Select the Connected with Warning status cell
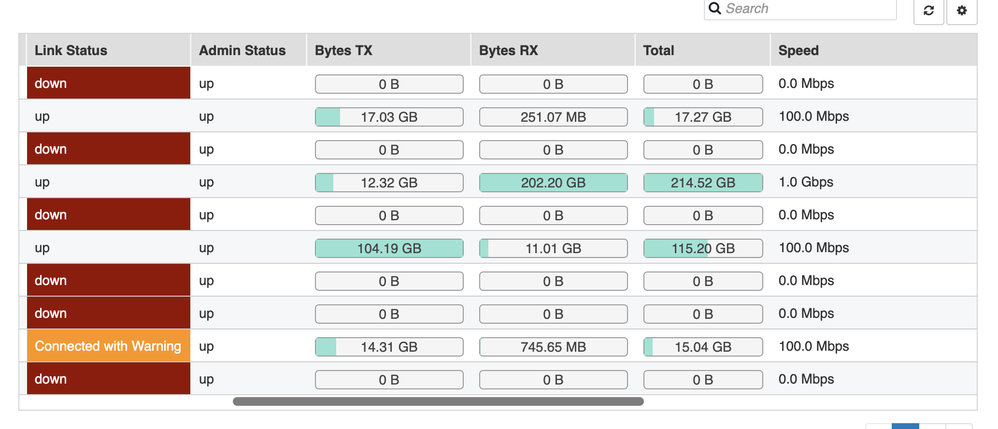Screen dimensions: 998x429 (x=108, y=346)
